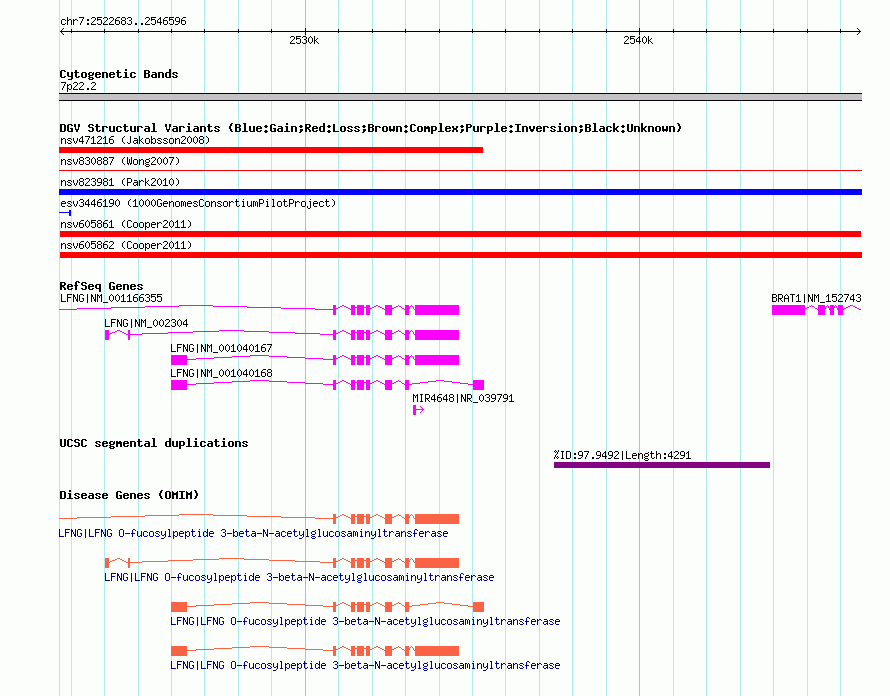Click the last exon of the first OMIM transcript
This screenshot has height=696, width=890.
(x=437, y=519)
